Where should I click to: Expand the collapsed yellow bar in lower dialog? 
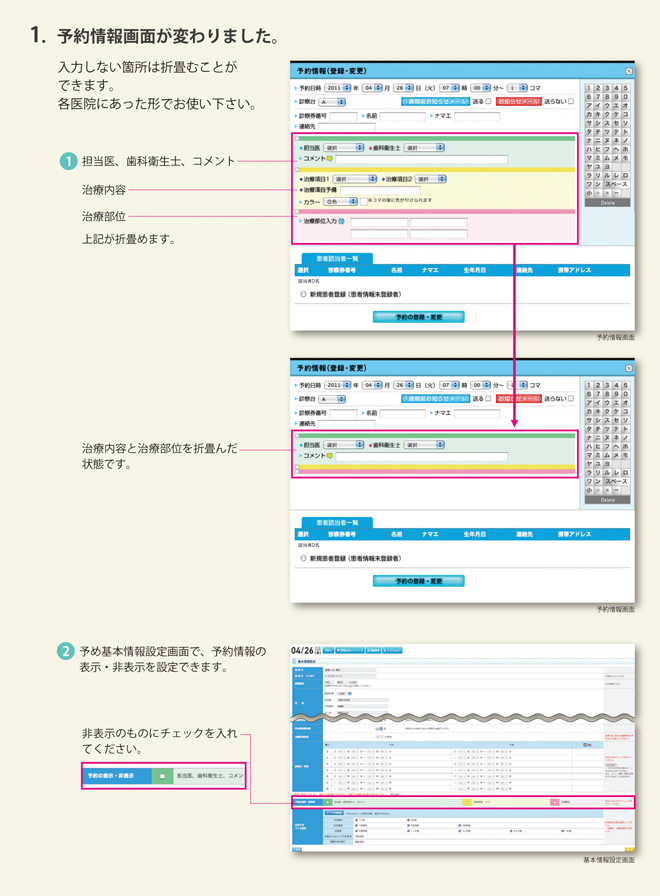click(297, 466)
